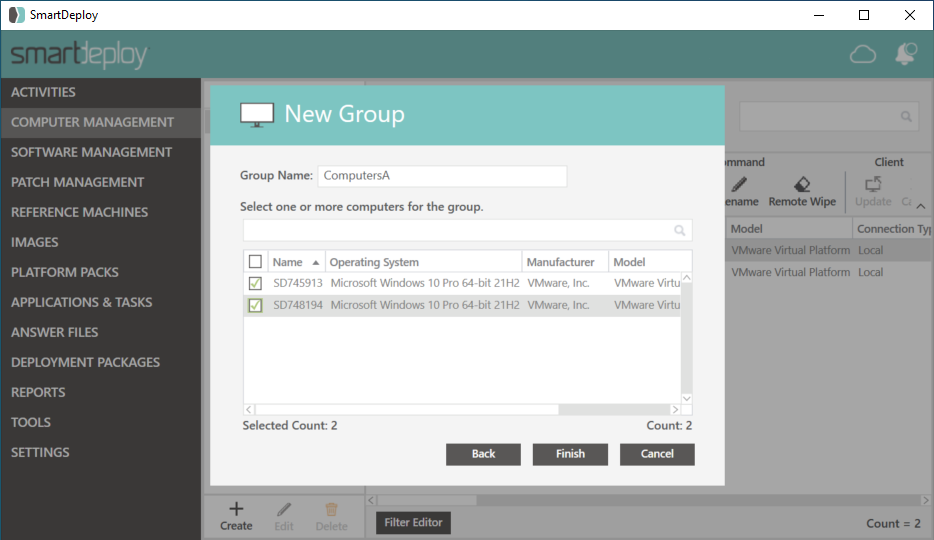Click the Remote Wipe eraser icon

[x=802, y=184]
